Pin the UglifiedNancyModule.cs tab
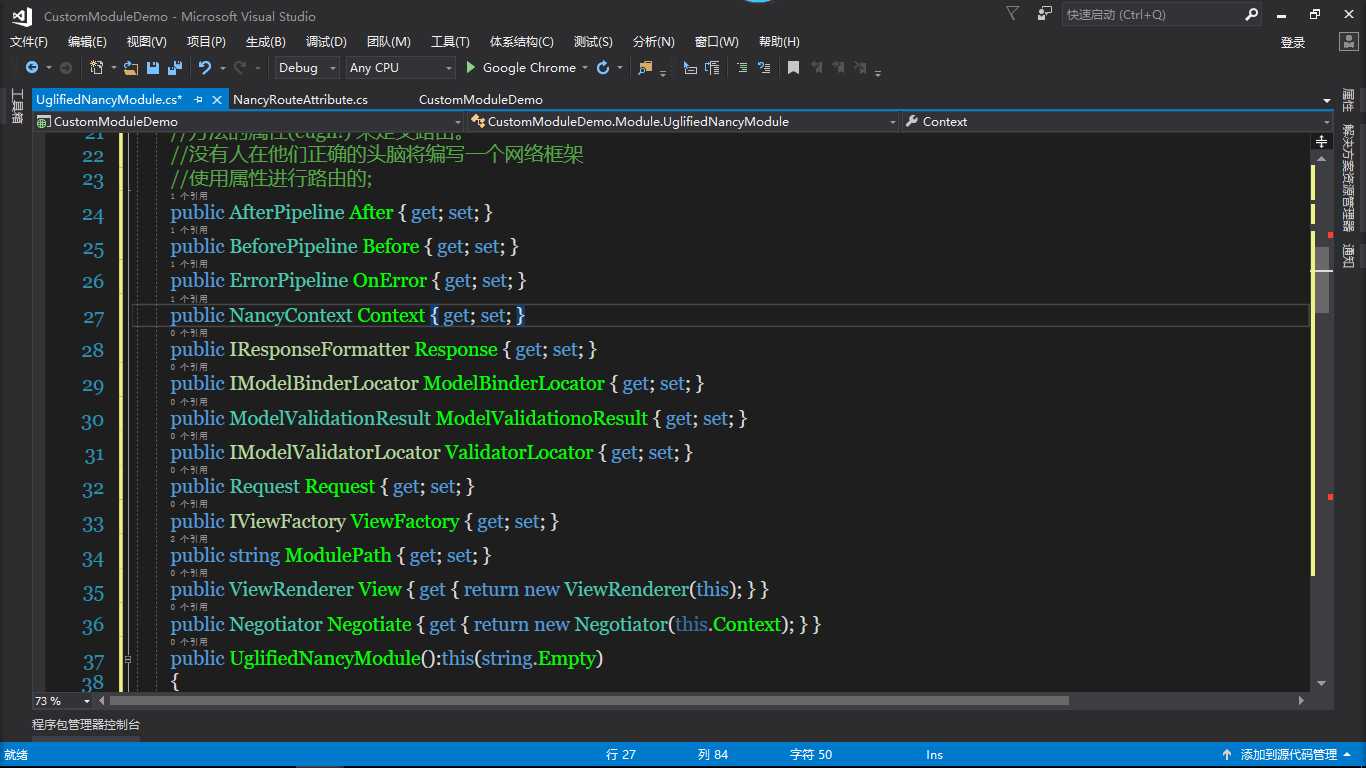The width and height of the screenshot is (1366, 768). pyautogui.click(x=198, y=100)
